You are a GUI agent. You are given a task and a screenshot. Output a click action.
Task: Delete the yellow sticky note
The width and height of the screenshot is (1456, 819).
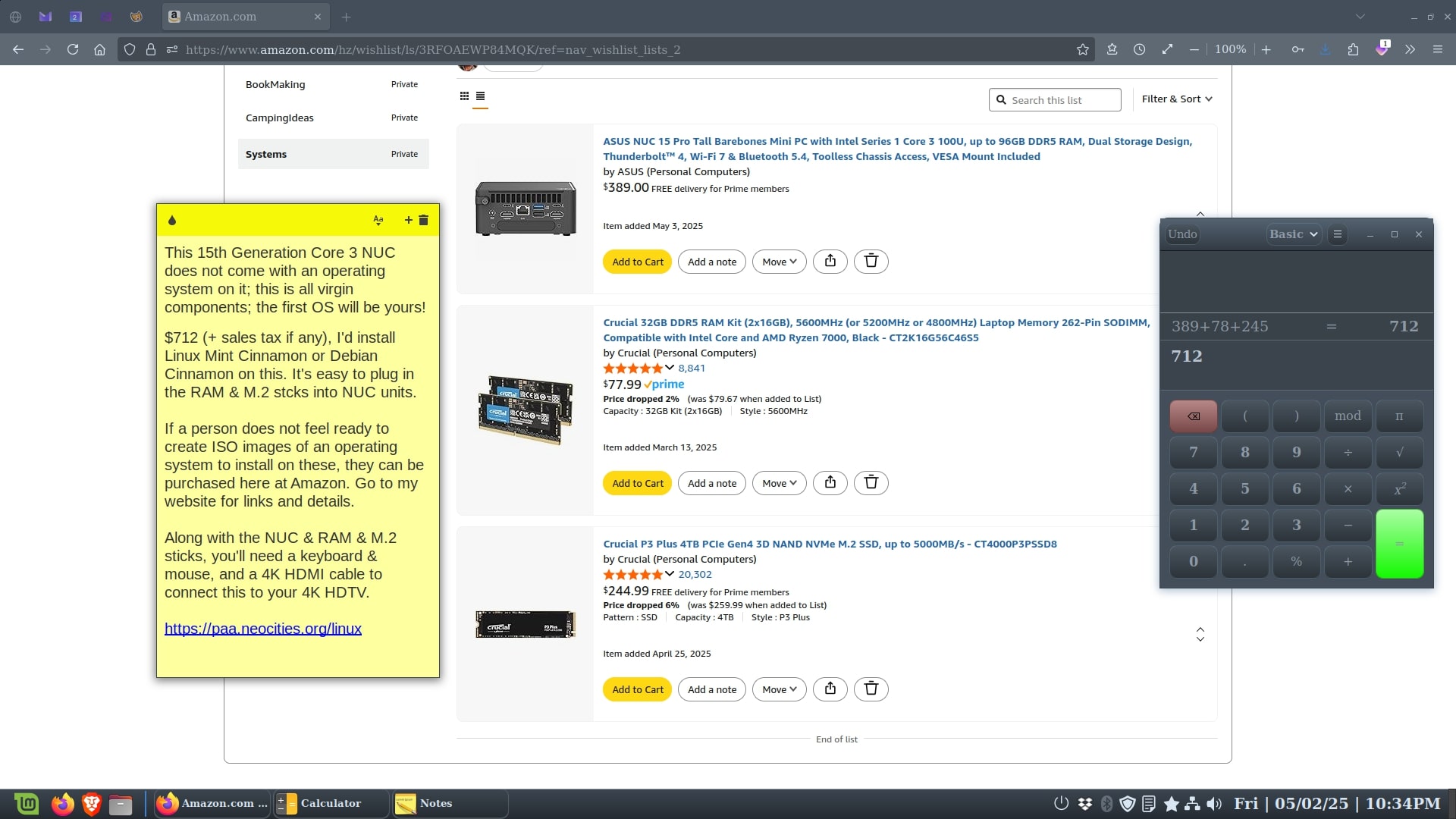424,221
